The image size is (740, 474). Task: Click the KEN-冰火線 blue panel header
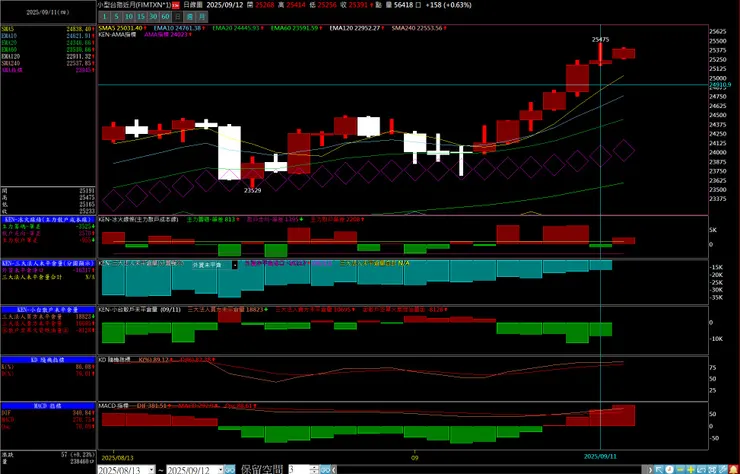tap(48, 220)
